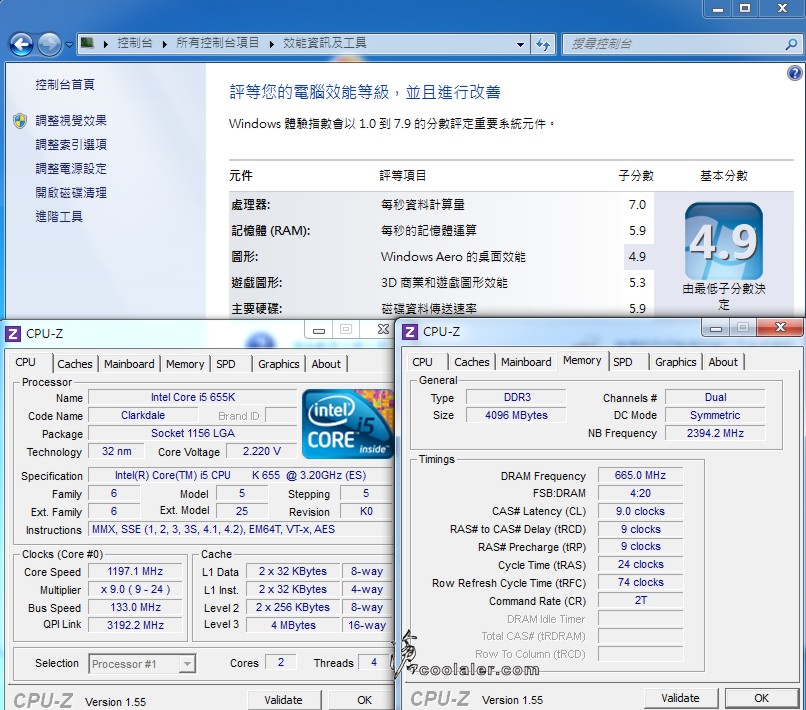Click the 1197.1 MHz core speed value
Image resolution: width=806 pixels, height=710 pixels.
pos(135,572)
